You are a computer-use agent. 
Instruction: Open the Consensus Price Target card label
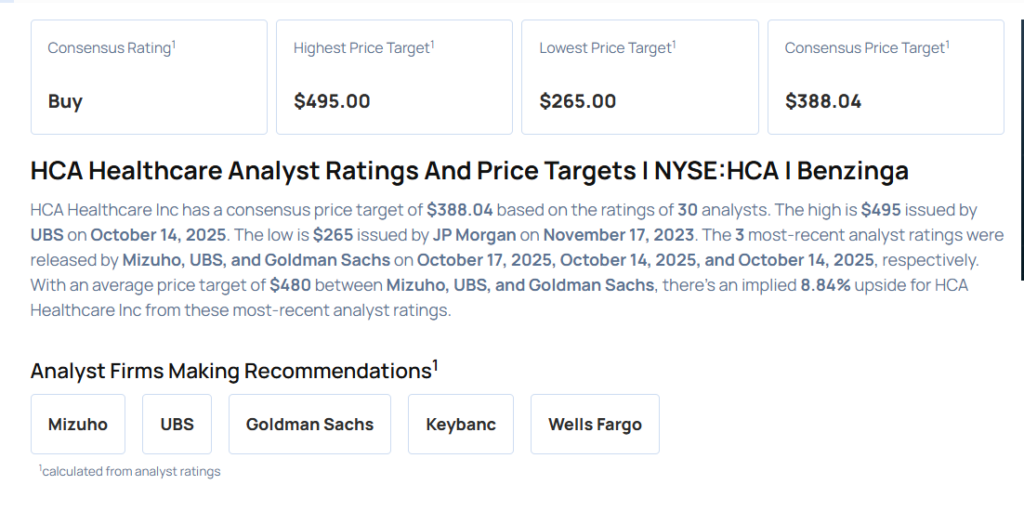867,48
